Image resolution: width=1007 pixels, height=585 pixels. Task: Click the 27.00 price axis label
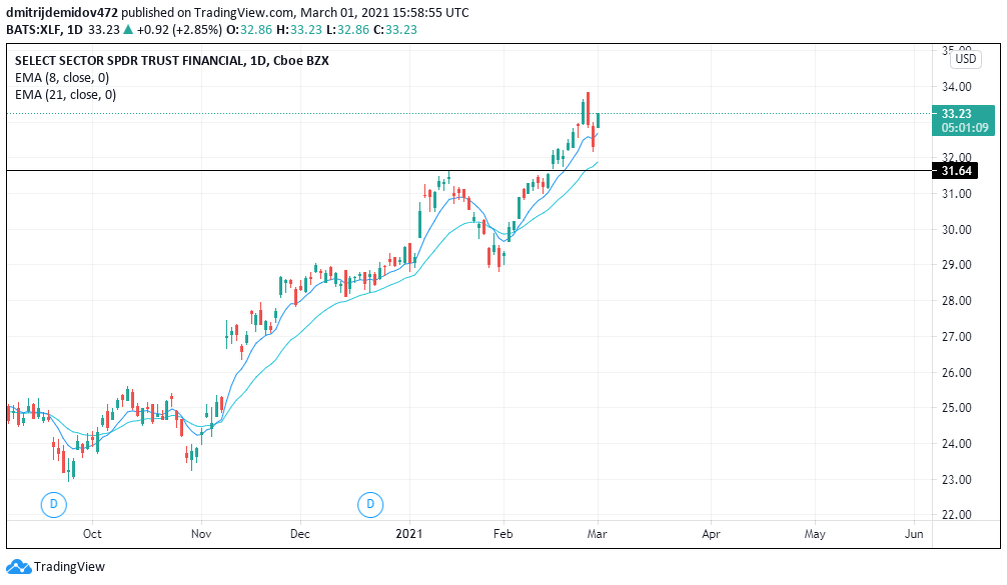point(956,336)
